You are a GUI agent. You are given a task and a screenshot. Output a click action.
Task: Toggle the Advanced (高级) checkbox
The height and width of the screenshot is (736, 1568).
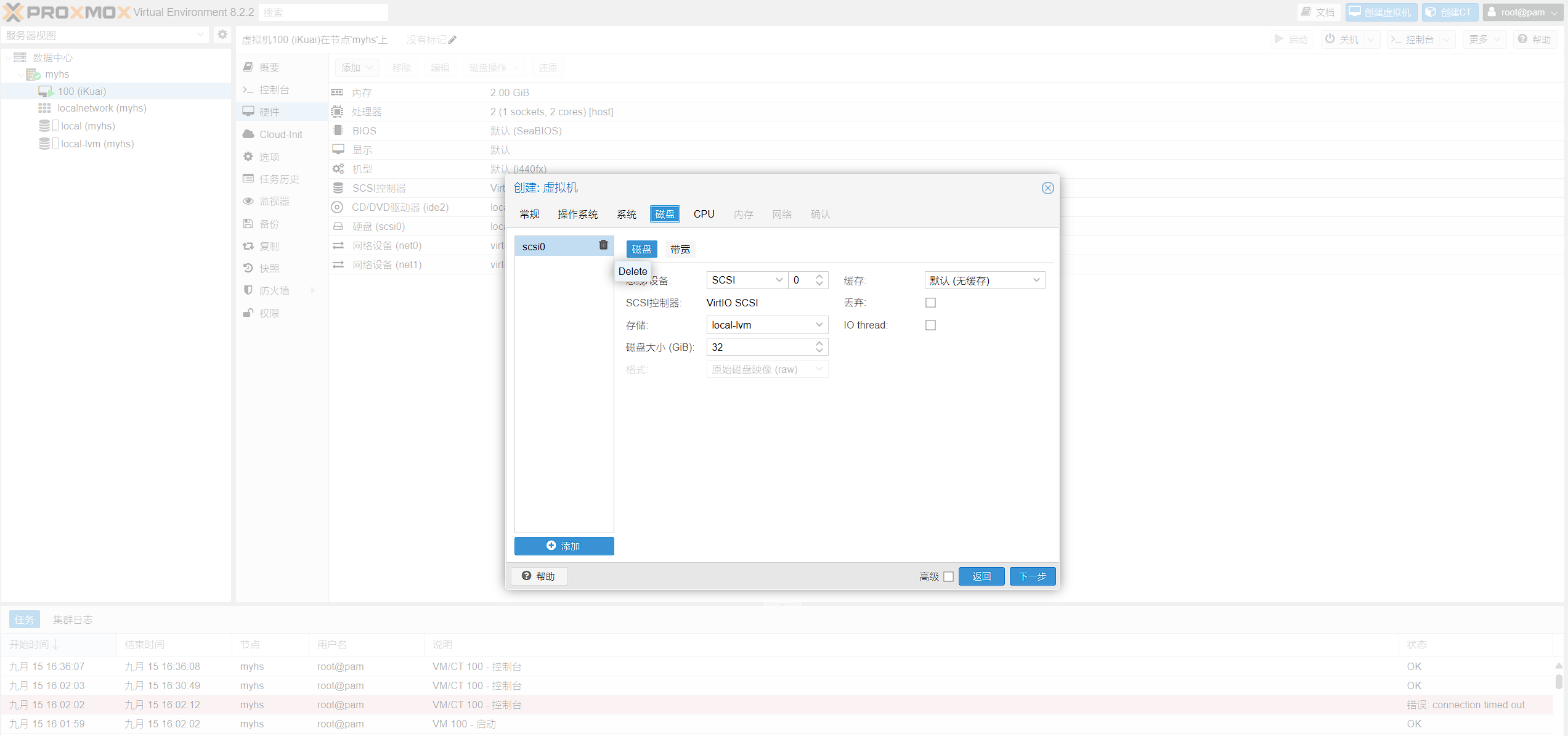(949, 577)
